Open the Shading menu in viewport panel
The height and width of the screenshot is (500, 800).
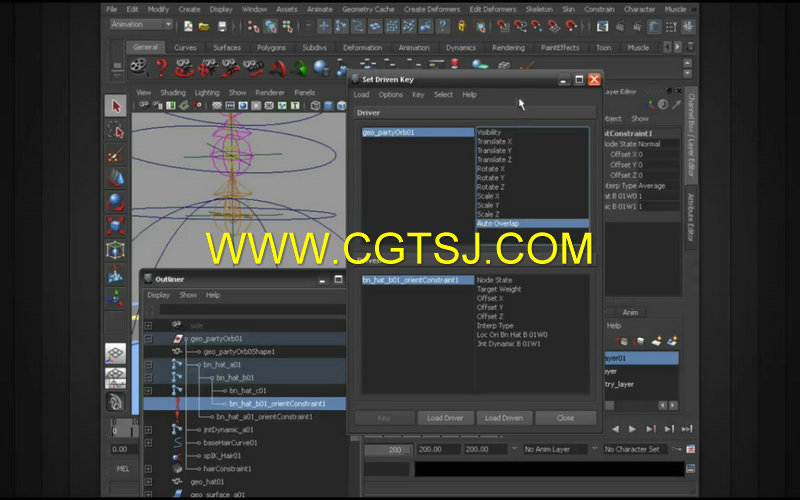(173, 92)
